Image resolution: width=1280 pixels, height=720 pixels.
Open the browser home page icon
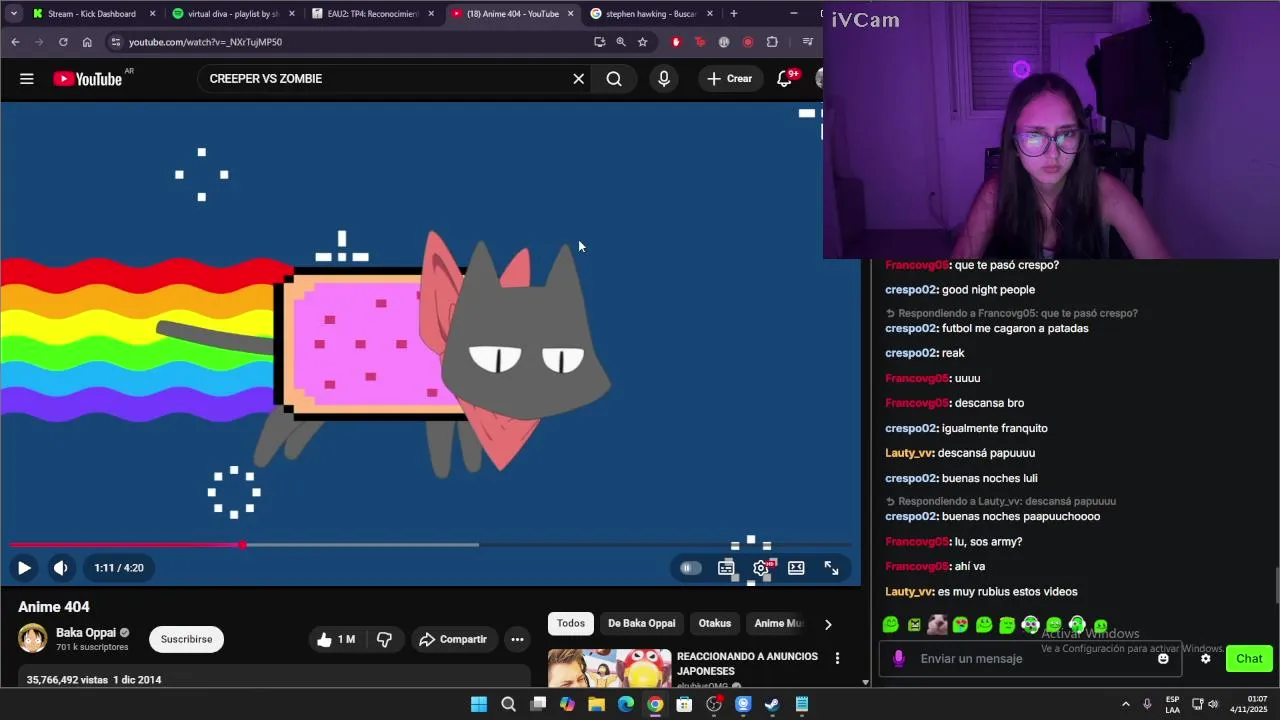87,42
